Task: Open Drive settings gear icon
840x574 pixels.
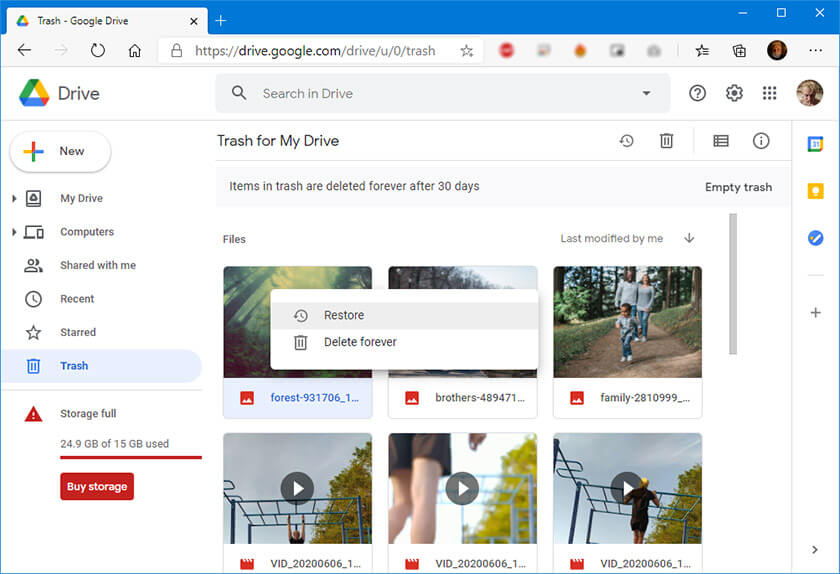Action: click(734, 93)
